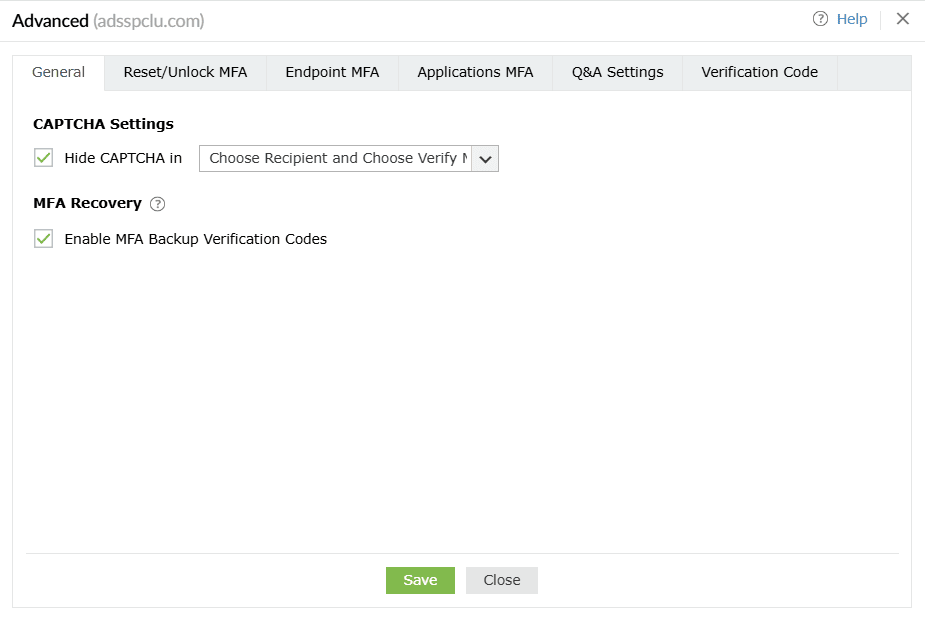This screenshot has width=925, height=620.
Task: Open the Verification Code tab
Action: [x=759, y=72]
